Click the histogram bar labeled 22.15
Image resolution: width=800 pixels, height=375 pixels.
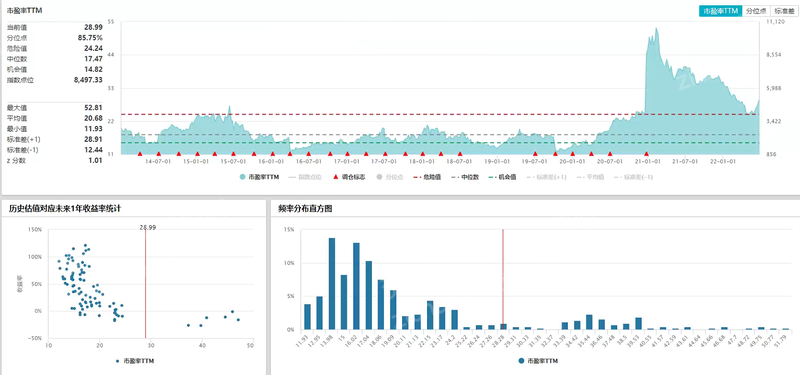point(430,315)
